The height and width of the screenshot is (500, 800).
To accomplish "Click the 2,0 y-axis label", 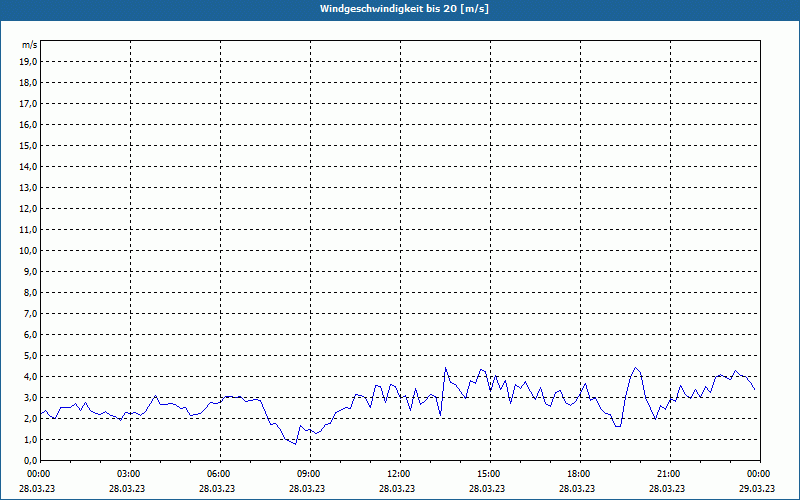I will coord(30,418).
